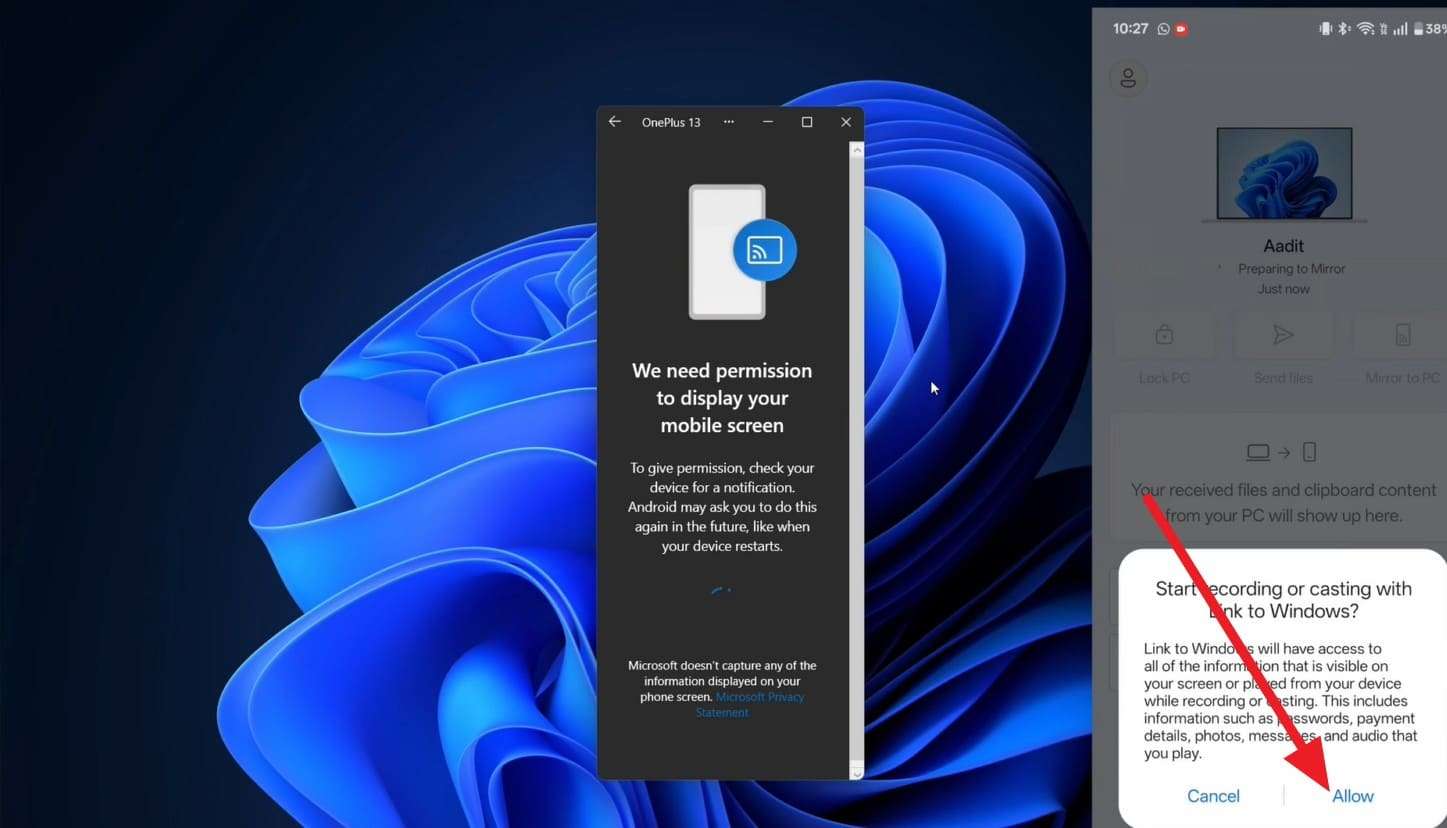Click the 'OnePlus 13' window title
Viewport: 1447px width, 828px height.
[671, 122]
